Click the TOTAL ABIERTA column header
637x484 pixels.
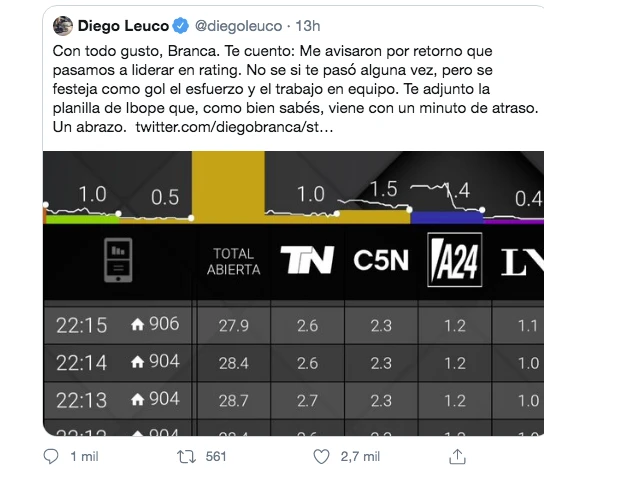[x=233, y=261]
